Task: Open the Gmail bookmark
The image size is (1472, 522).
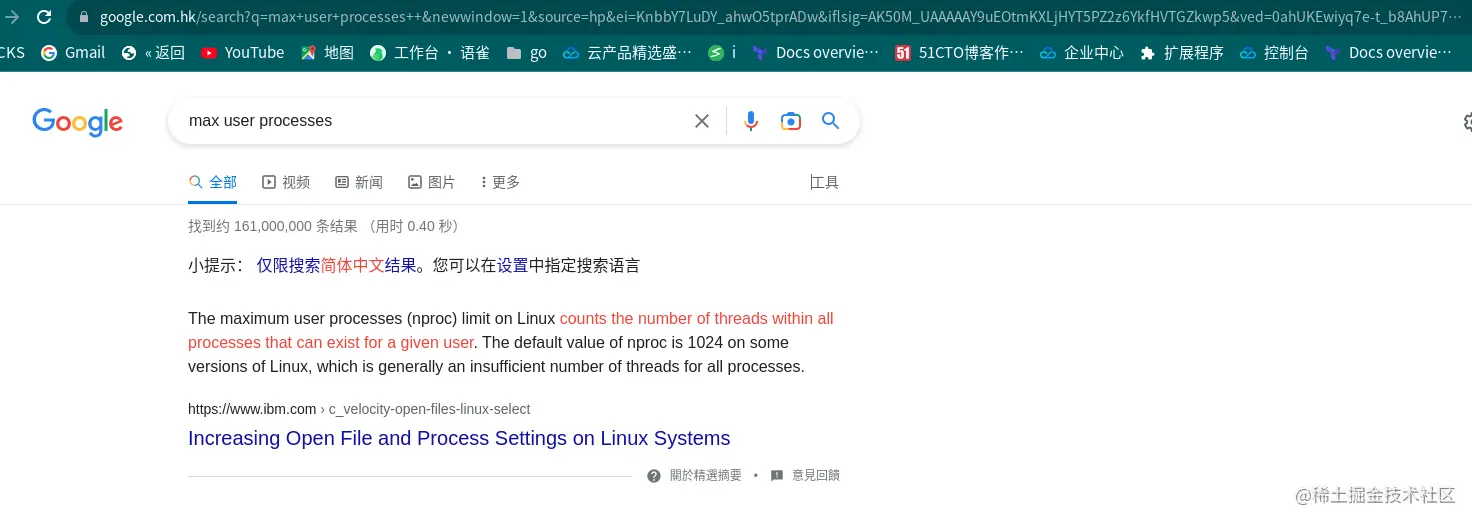Action: coord(72,53)
